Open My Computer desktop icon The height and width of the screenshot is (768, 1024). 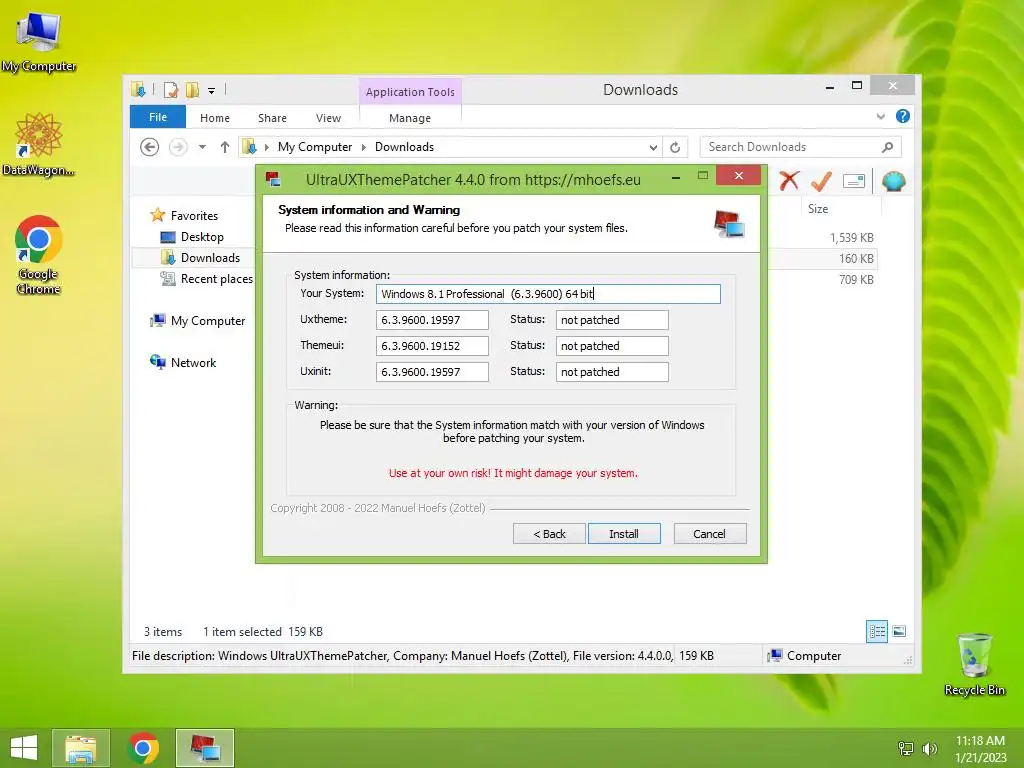[39, 42]
